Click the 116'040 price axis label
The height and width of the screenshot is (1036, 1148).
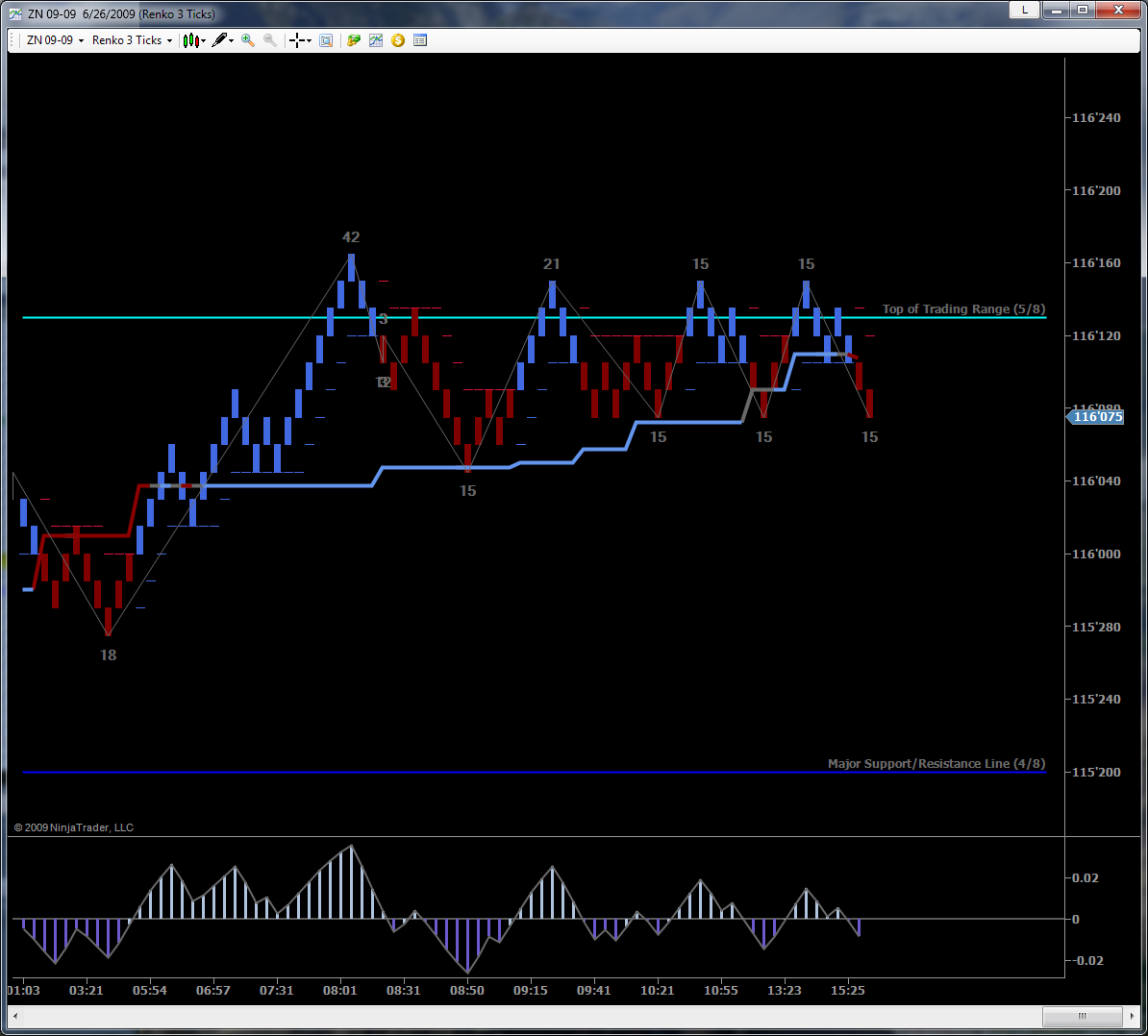(1096, 481)
